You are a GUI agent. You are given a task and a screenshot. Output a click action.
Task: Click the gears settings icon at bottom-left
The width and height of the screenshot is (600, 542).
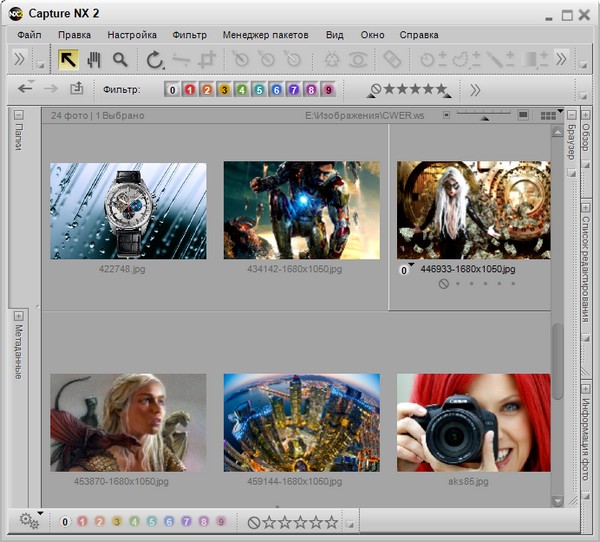point(28,520)
